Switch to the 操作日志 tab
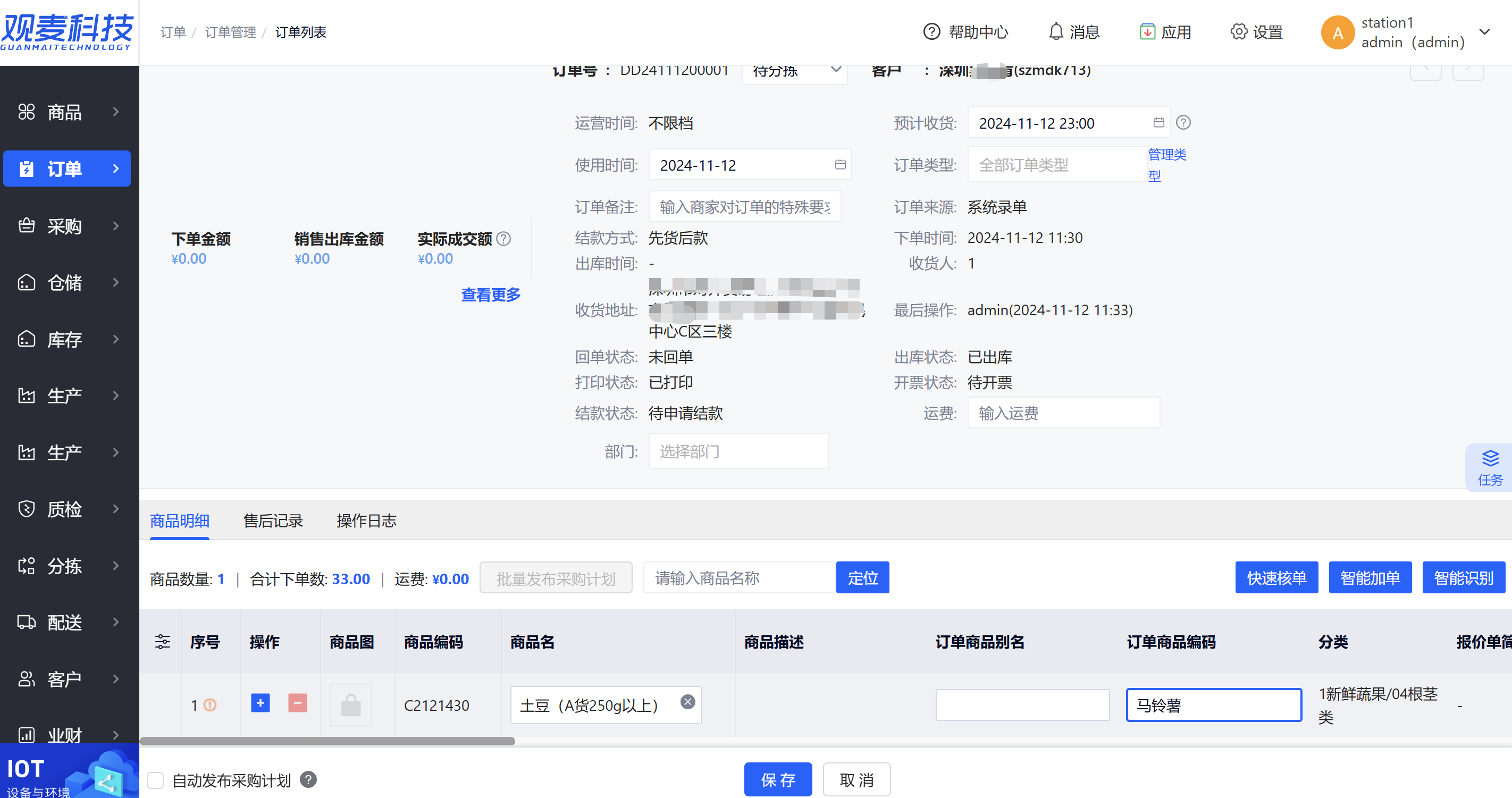 [x=366, y=520]
